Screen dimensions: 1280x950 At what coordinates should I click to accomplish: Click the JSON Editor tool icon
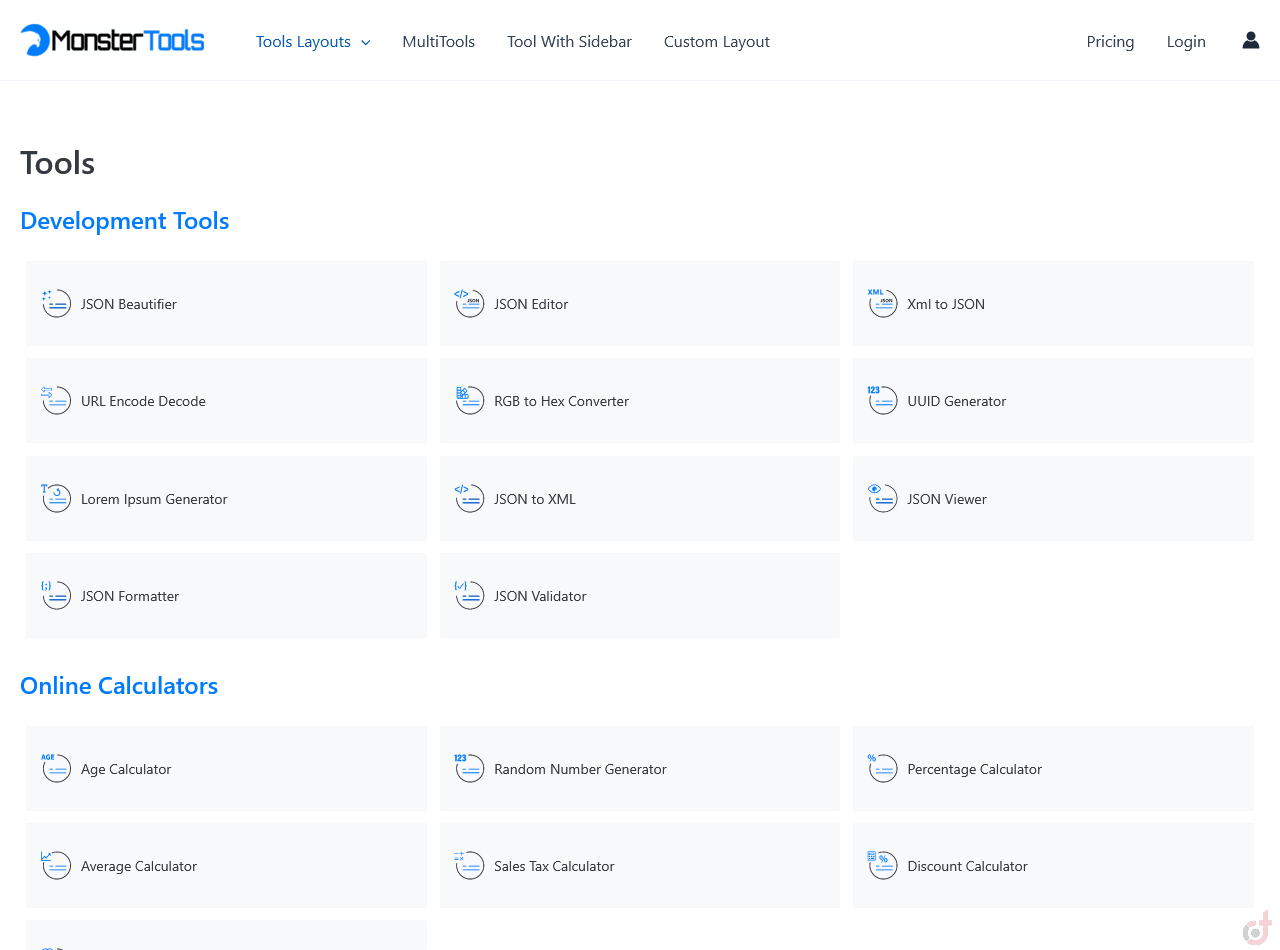pyautogui.click(x=469, y=304)
